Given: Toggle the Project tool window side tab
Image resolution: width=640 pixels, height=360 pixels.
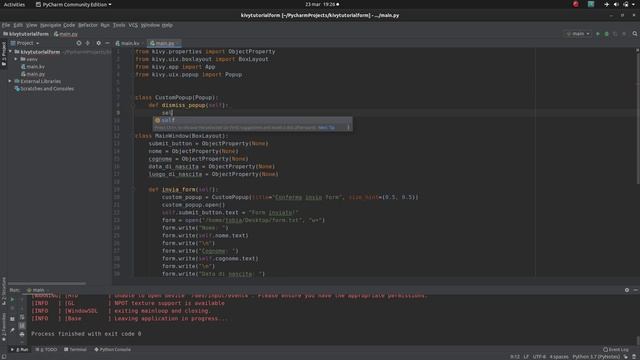Looking at the screenshot, I should tap(4, 55).
